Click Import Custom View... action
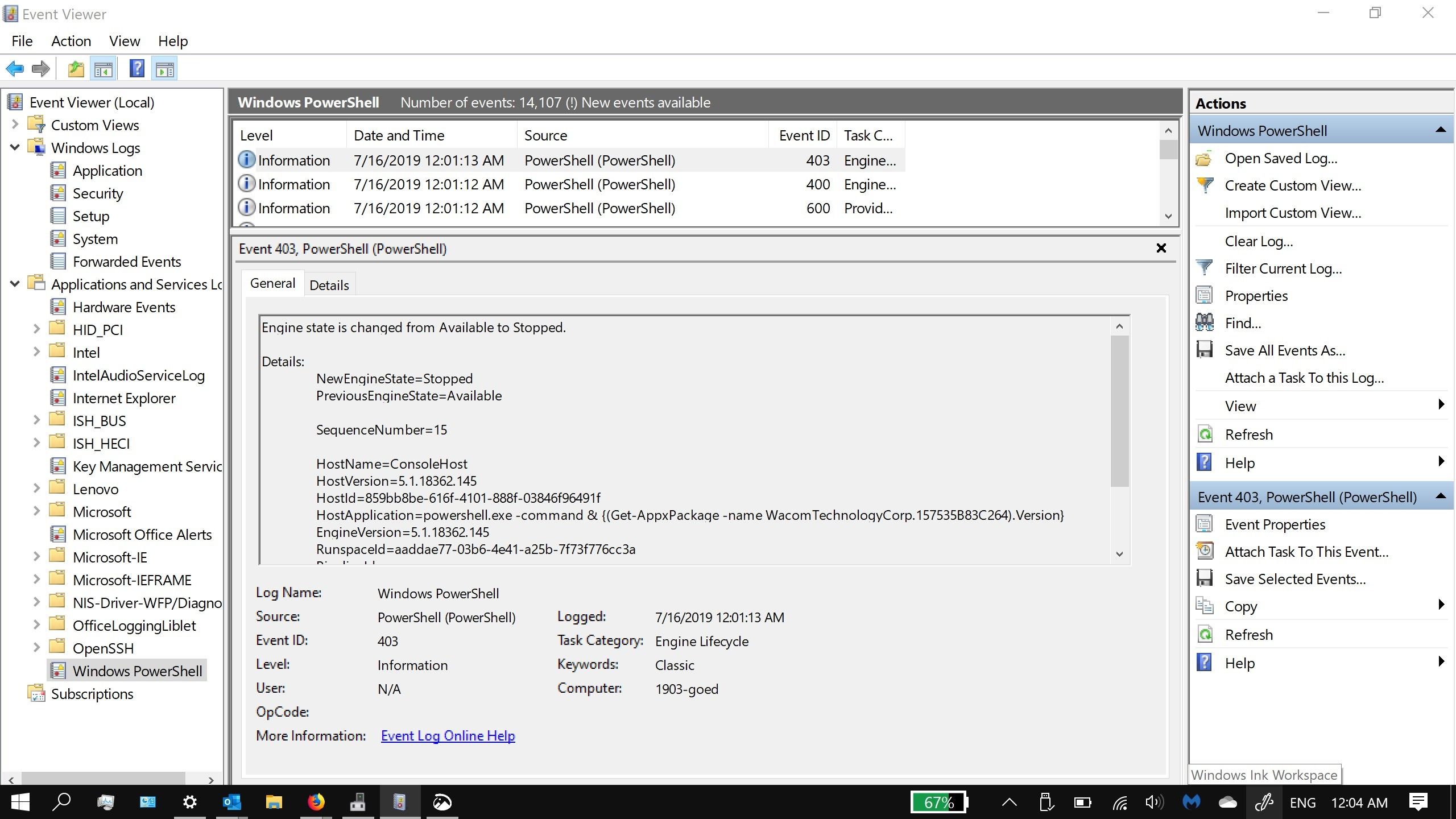Screen dimensions: 1456x819 coord(1293,213)
